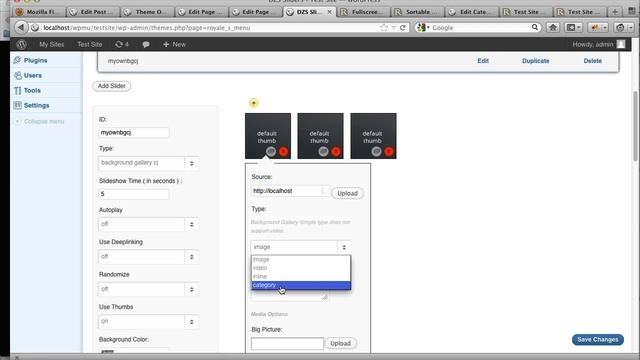This screenshot has width=640, height=360.
Task: Open Test Site in the admin bar
Action: click(90, 44)
